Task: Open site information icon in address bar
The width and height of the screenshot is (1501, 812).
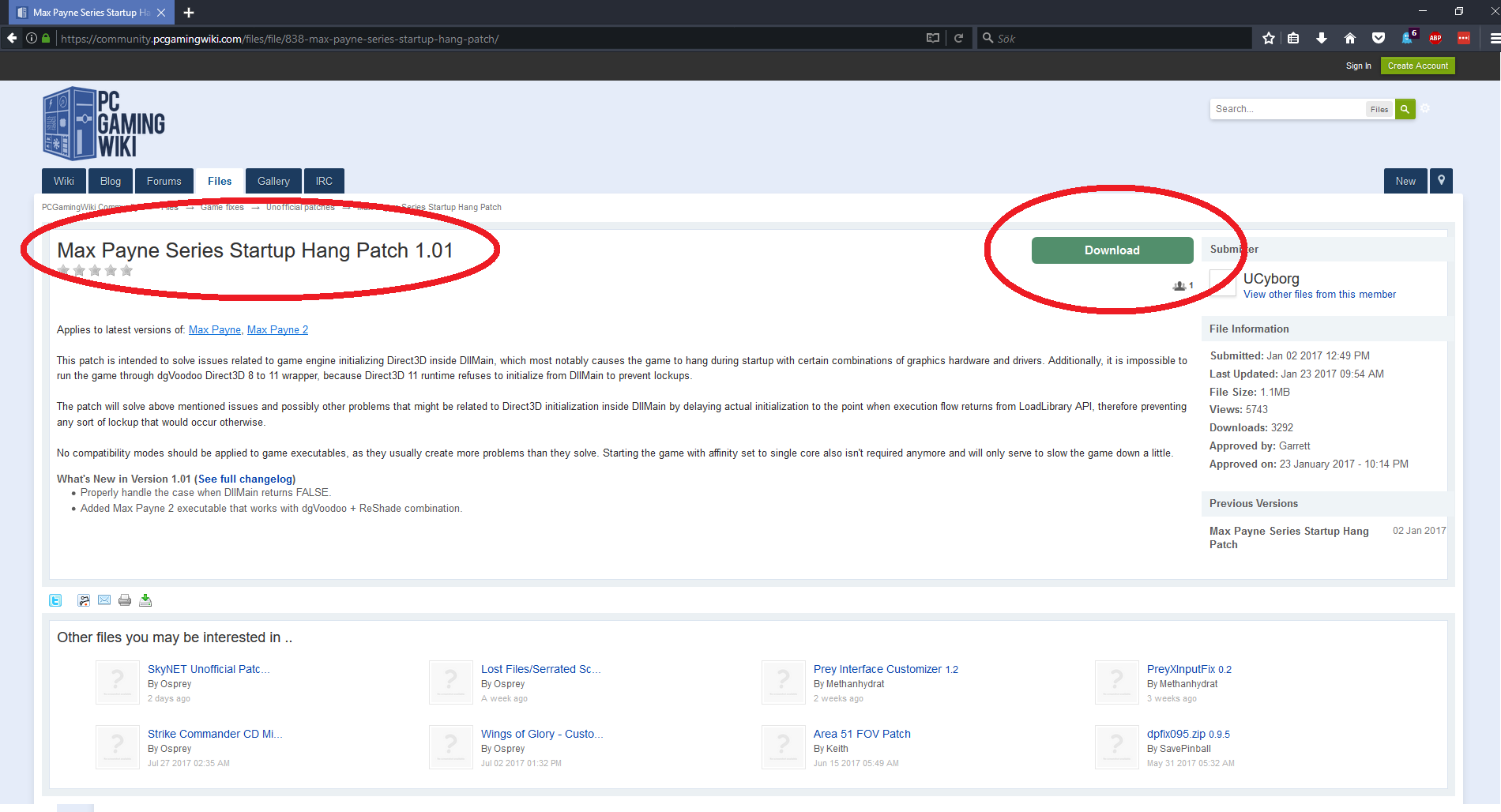Action: click(32, 38)
